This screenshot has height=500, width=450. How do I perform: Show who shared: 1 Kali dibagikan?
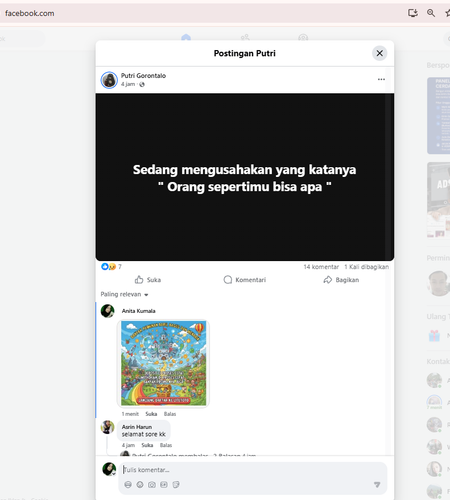tap(366, 267)
